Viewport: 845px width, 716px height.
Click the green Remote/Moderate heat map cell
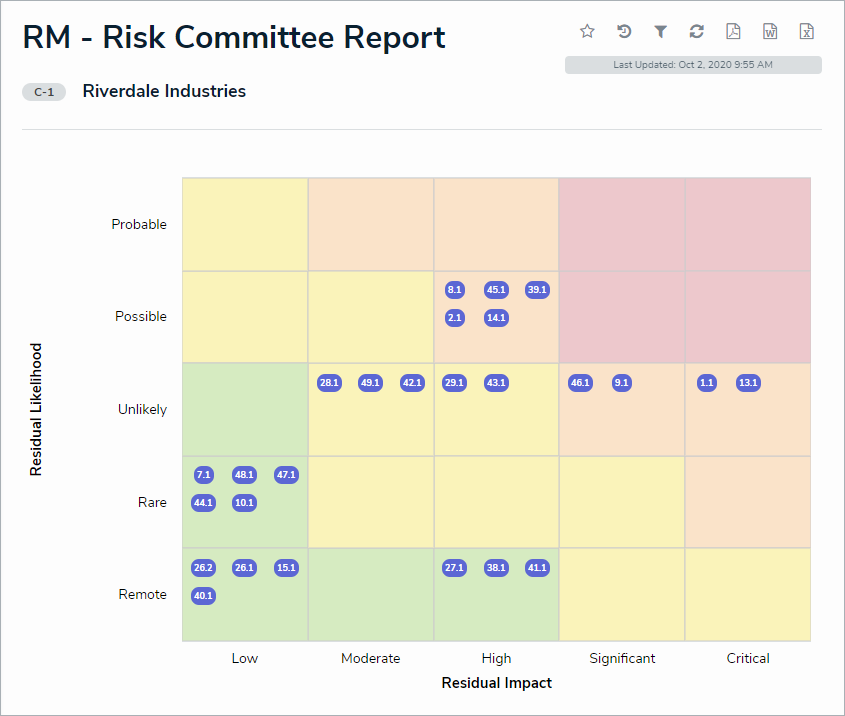click(371, 595)
